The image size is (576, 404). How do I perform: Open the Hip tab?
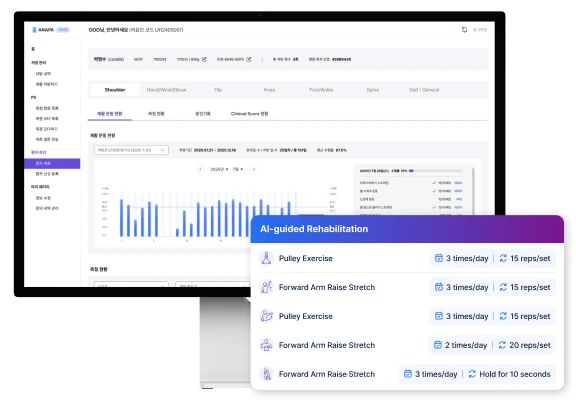218,90
